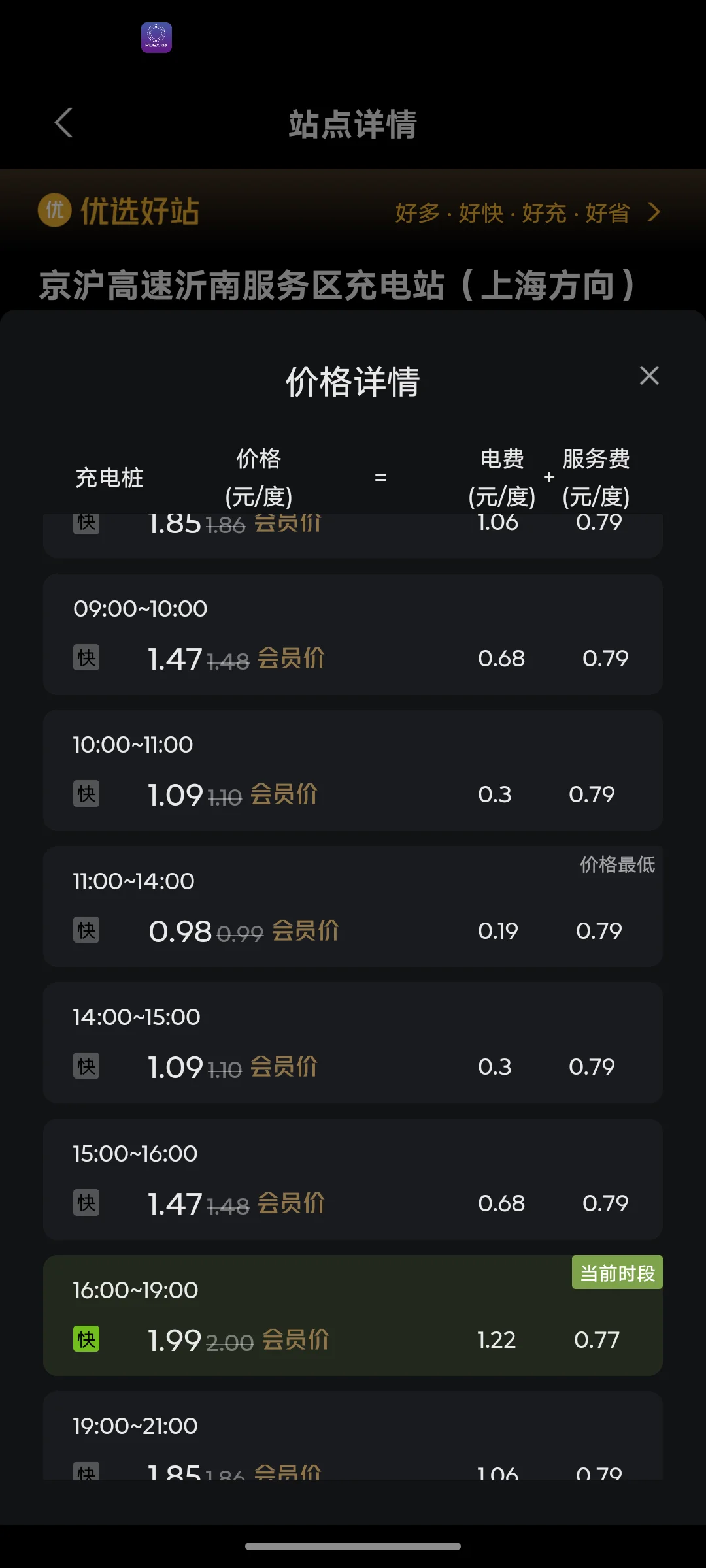
Task: Tap the green 快 icon in 16:00~19:00
Action: pyautogui.click(x=86, y=1339)
